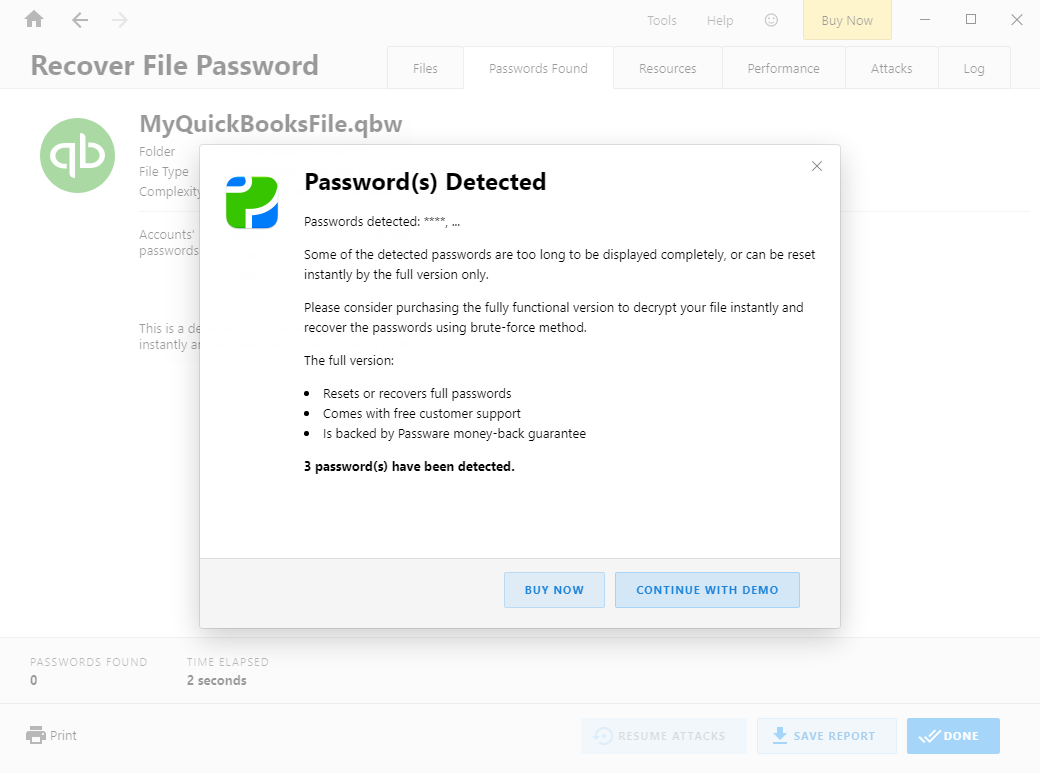This screenshot has width=1040, height=773.
Task: Choose Continue With Demo
Action: (x=707, y=590)
